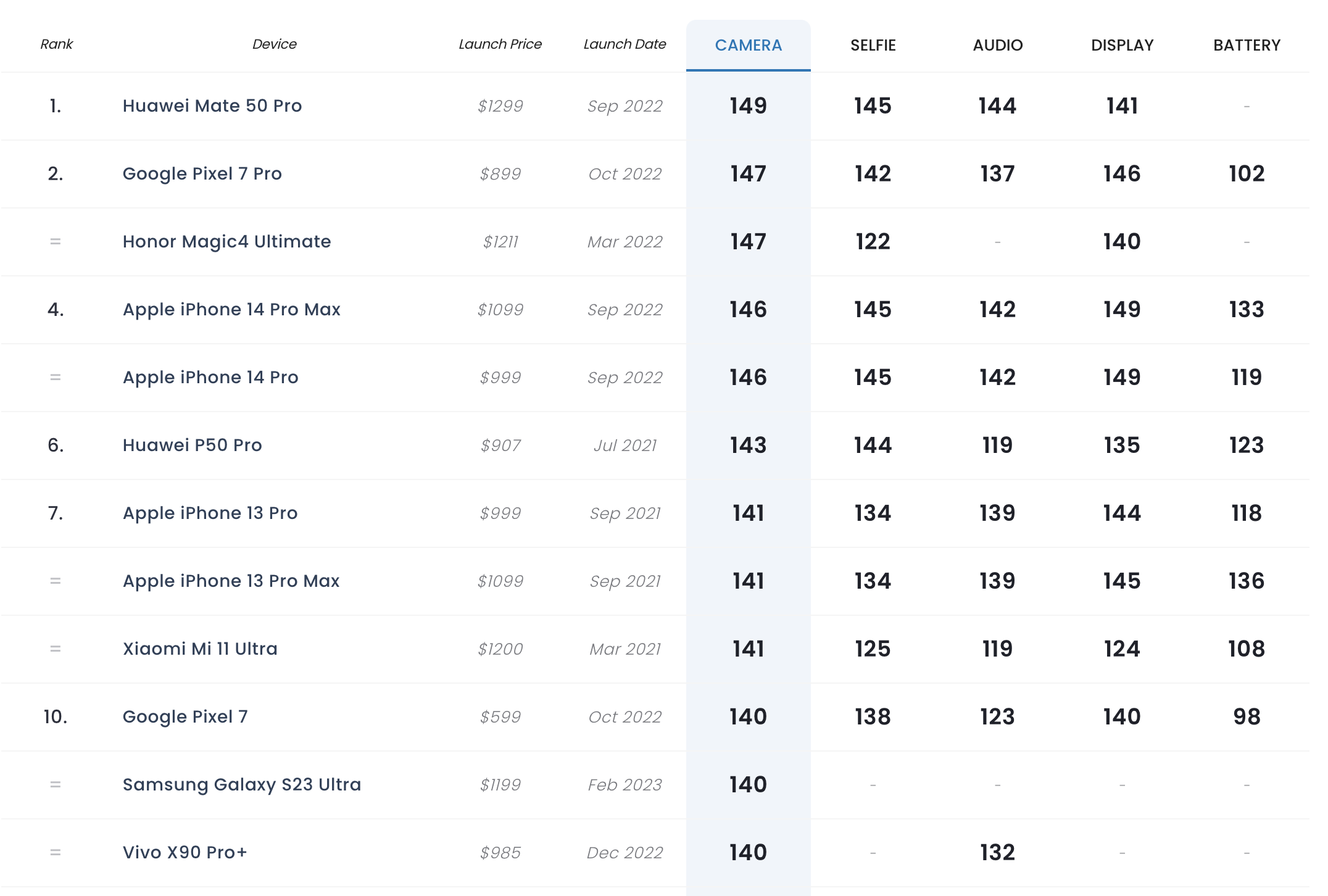1328x896 pixels.
Task: Select the Vivo X90 Pro+ device
Action: pos(185,852)
